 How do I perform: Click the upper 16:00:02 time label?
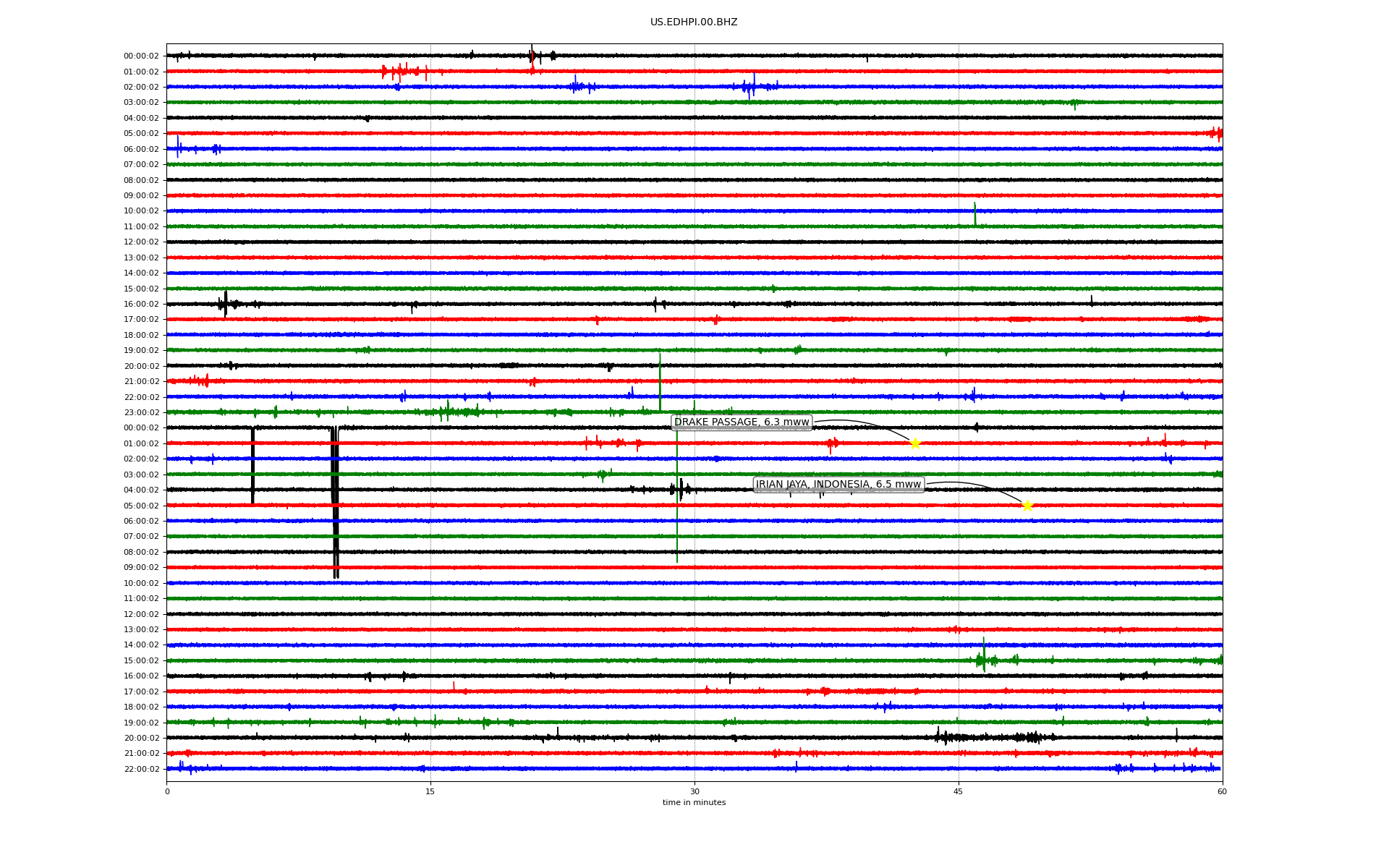[x=141, y=304]
